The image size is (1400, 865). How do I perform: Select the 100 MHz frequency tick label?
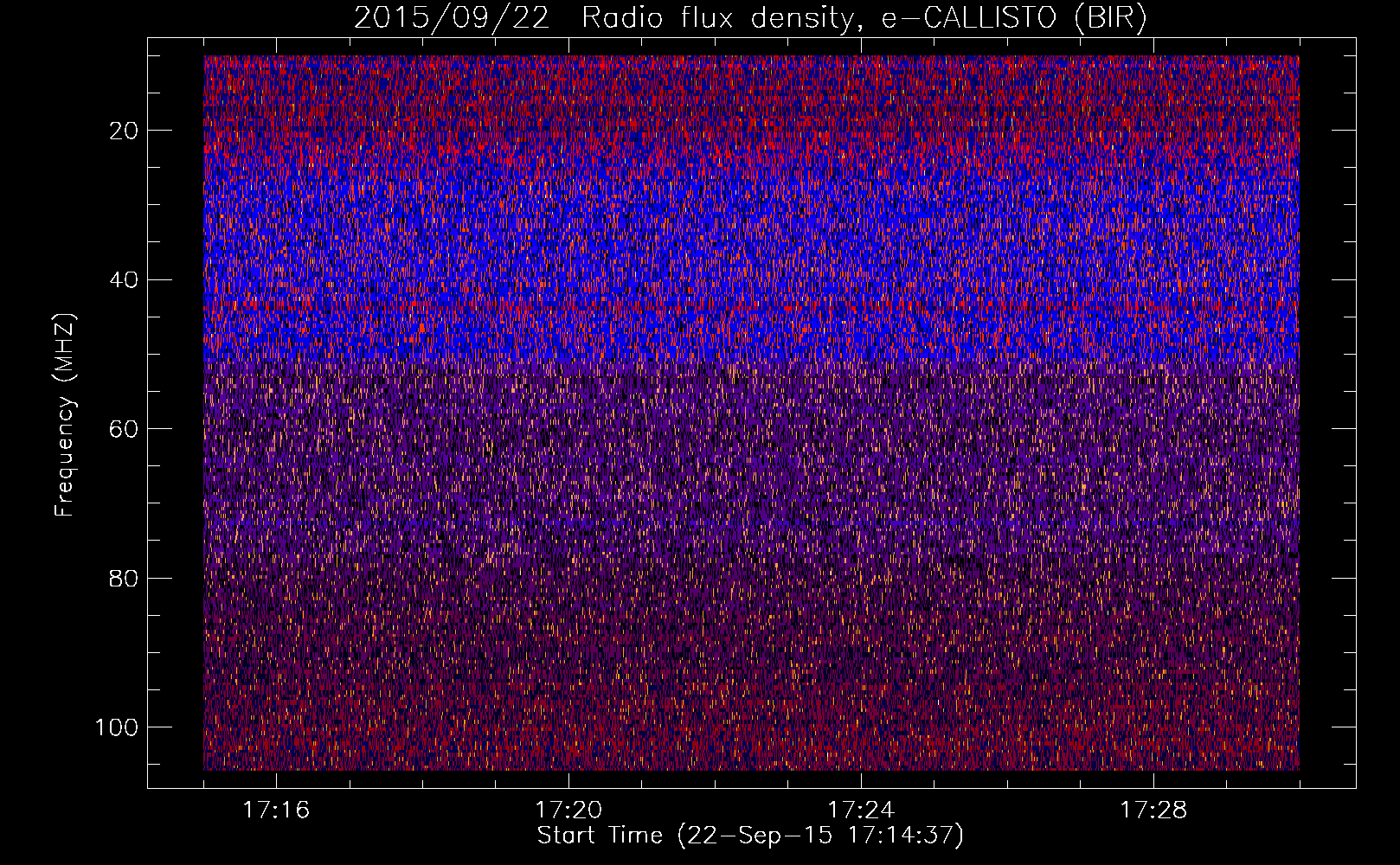pos(117,727)
